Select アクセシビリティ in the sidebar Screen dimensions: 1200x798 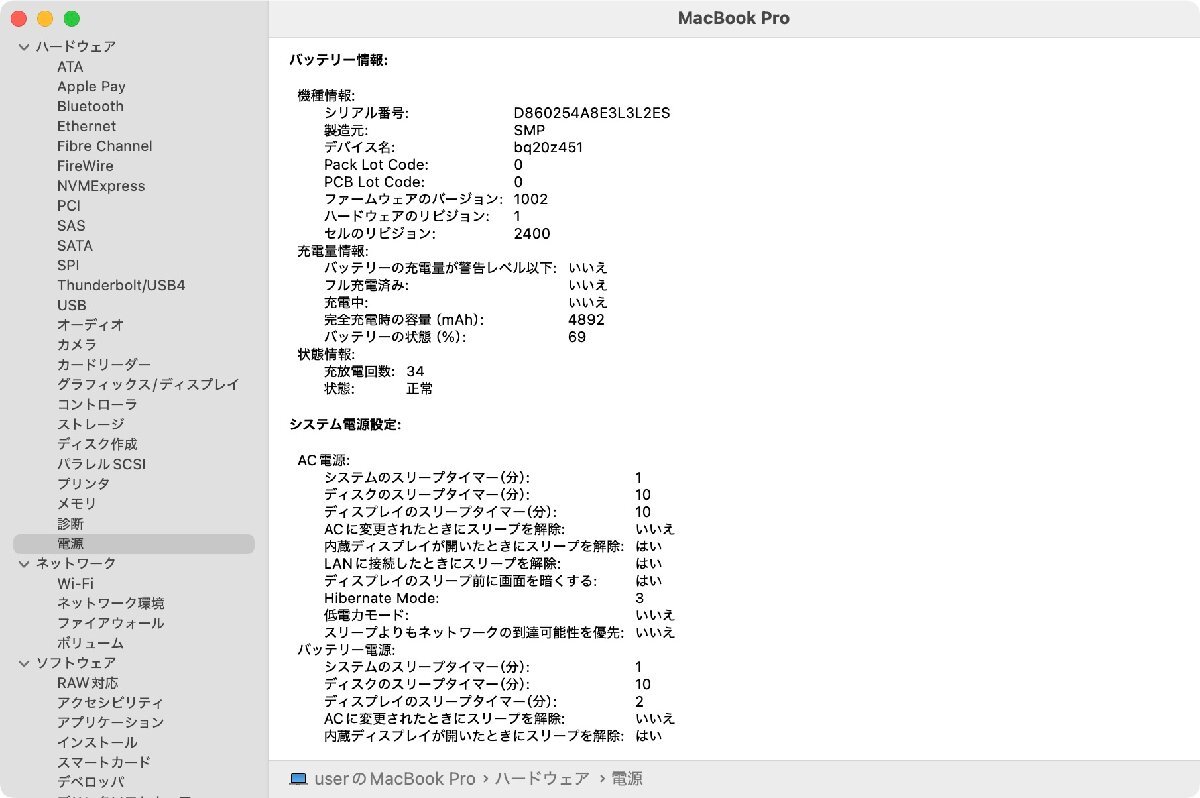coord(110,703)
